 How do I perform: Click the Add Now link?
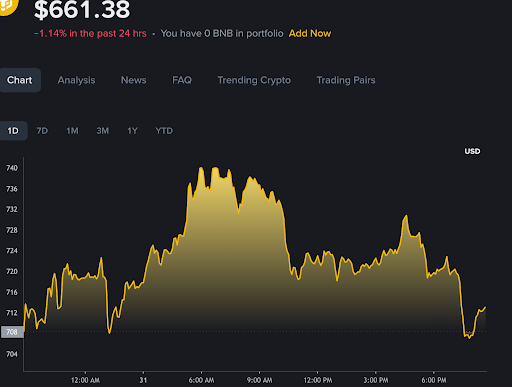click(310, 33)
